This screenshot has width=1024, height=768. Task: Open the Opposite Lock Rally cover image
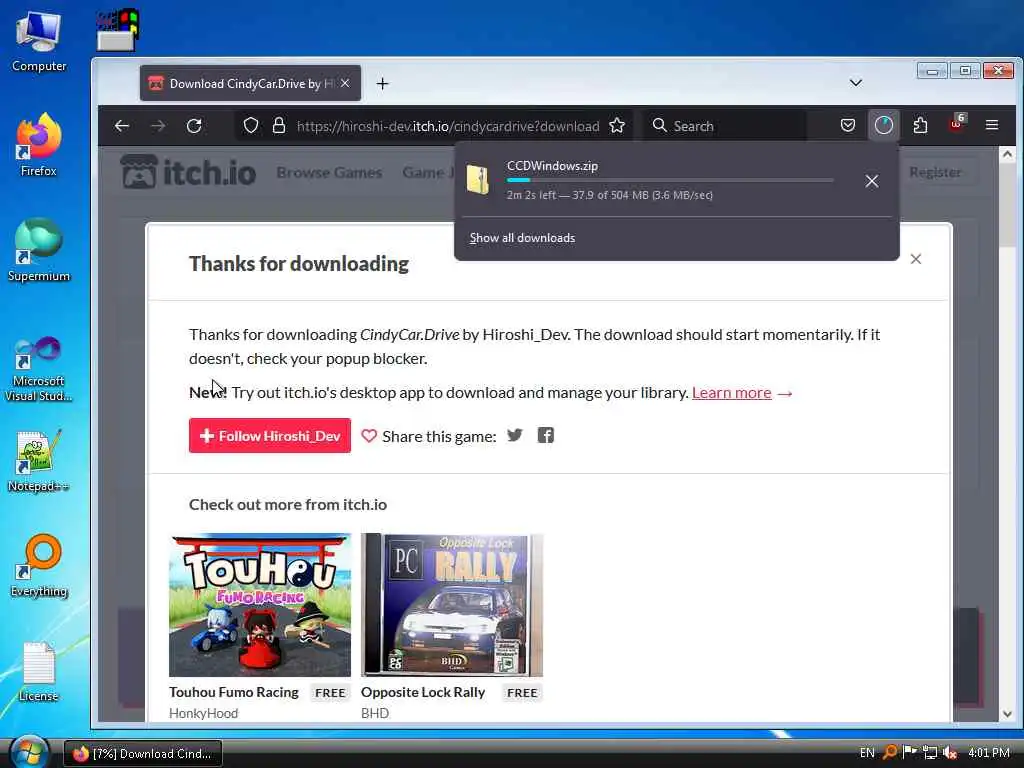coord(452,605)
